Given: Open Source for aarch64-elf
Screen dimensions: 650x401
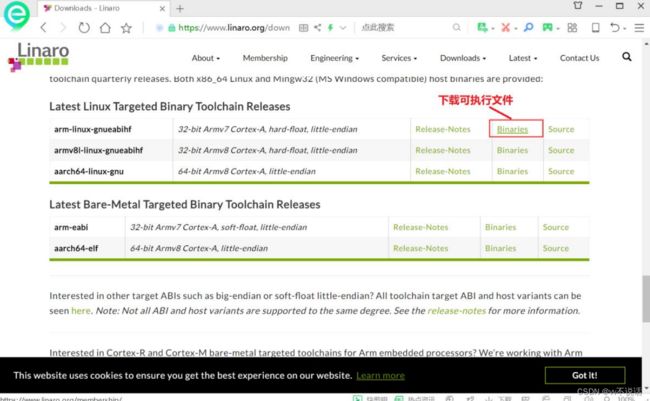Looking at the screenshot, I should coord(555,248).
